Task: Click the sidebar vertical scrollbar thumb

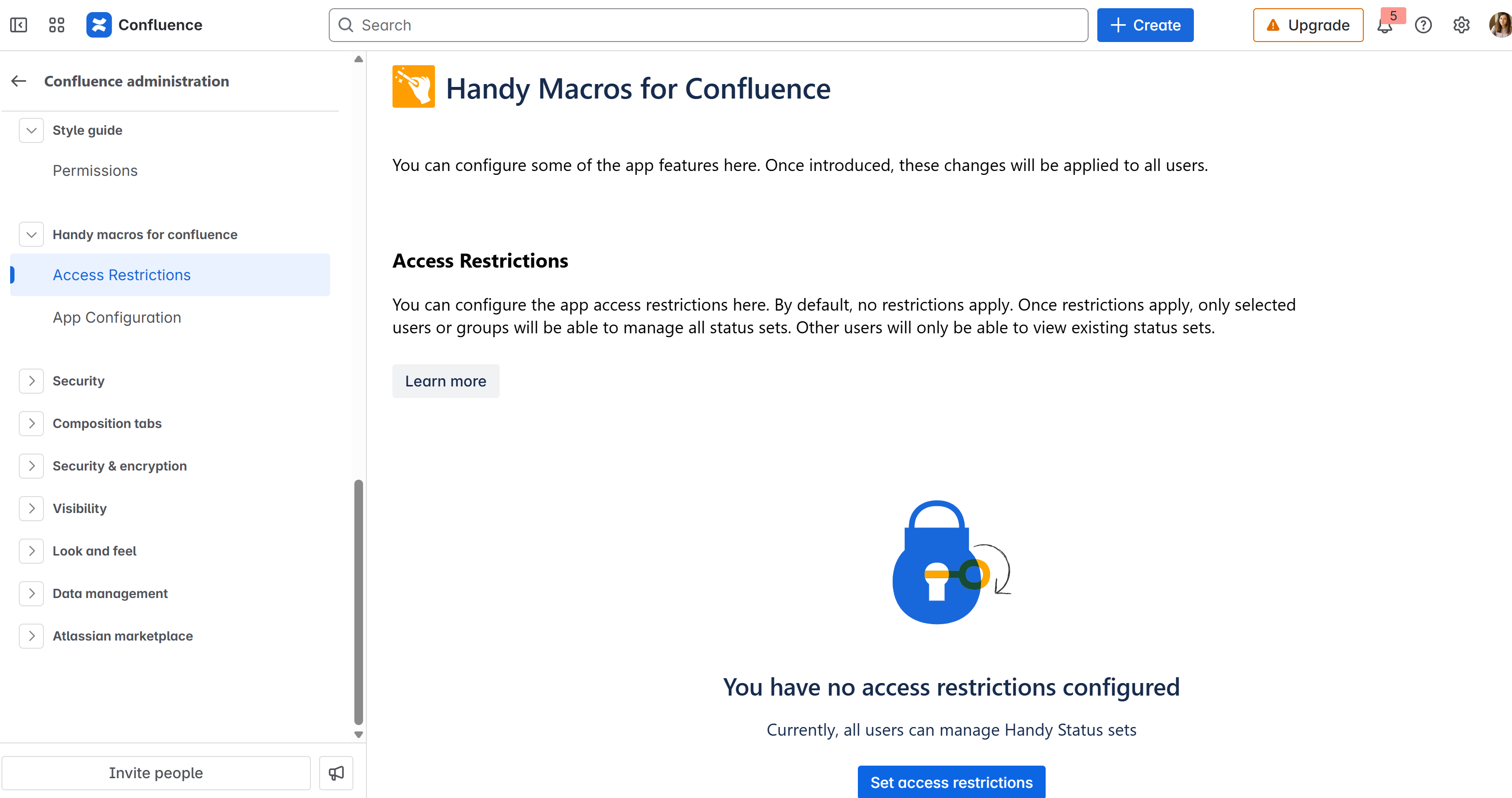Action: [359, 603]
